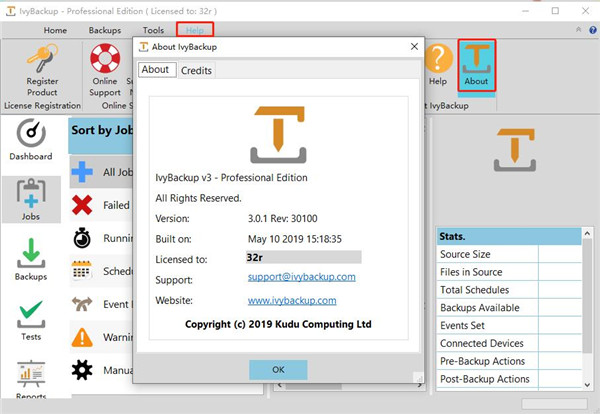Open the Dashboard sidebar icon
Viewport: 600px width, 414px height.
pyautogui.click(x=31, y=133)
